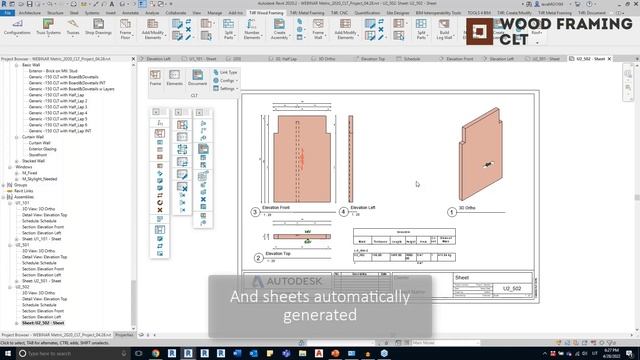640x360 pixels.
Task: Switch to the Properties tab at bottom
Action: 124,335
